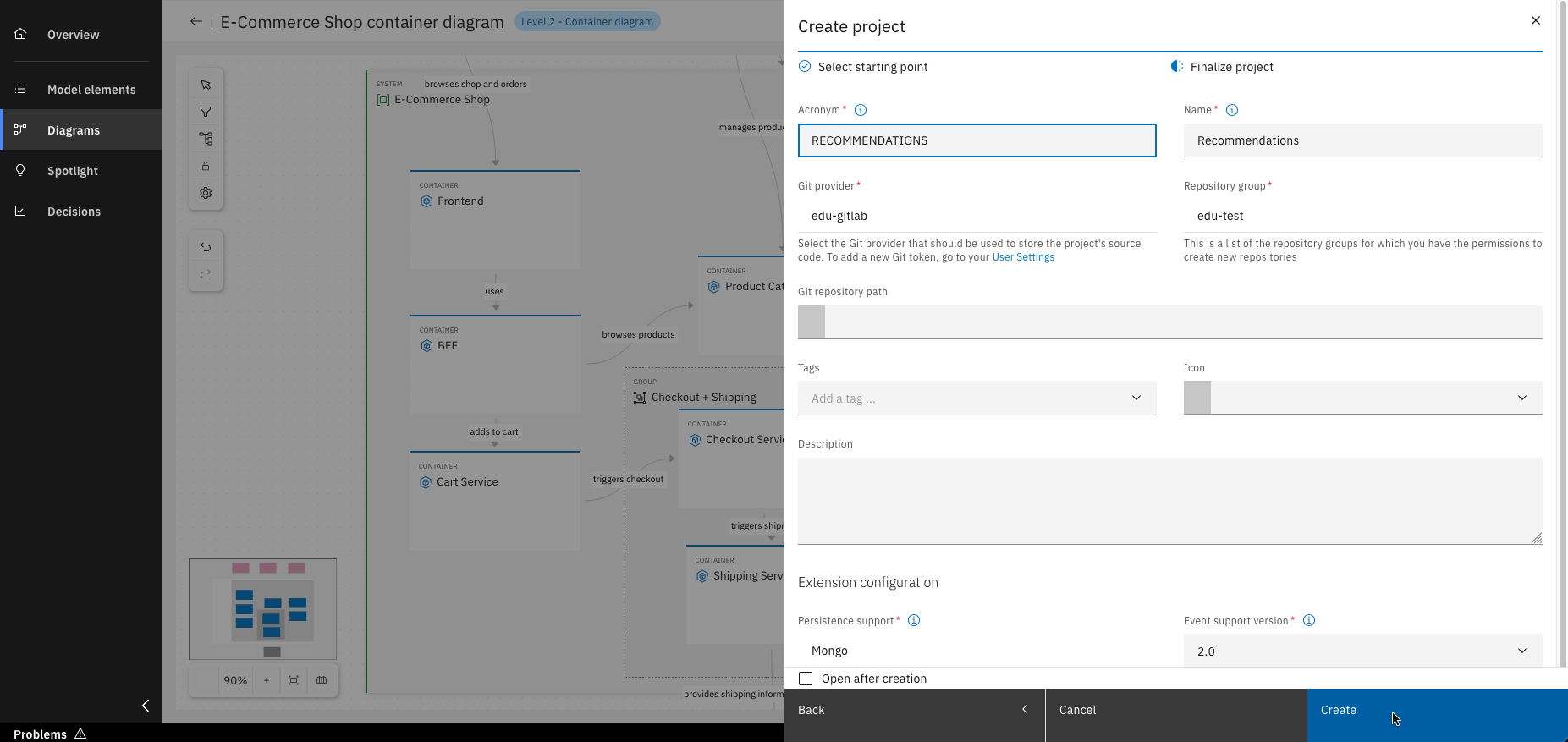Click the Back button

click(x=915, y=715)
